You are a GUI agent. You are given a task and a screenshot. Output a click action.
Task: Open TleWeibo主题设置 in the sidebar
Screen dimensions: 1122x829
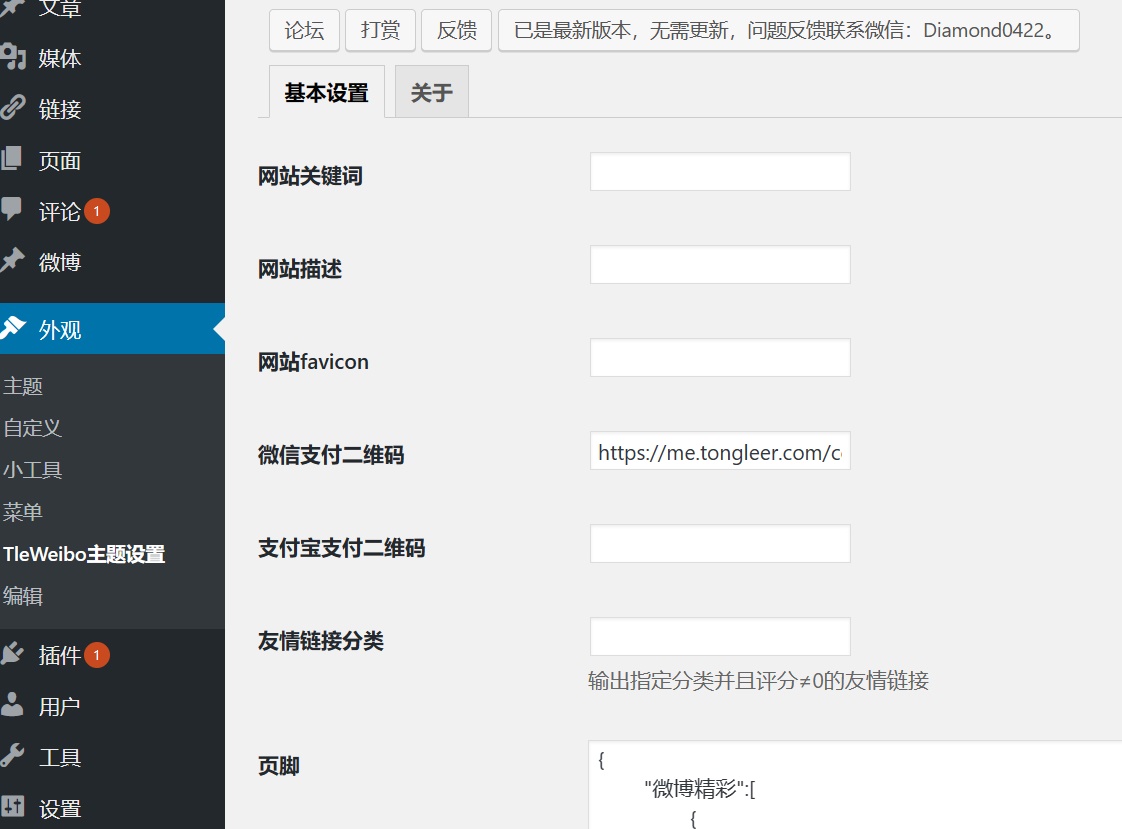[x=84, y=554]
